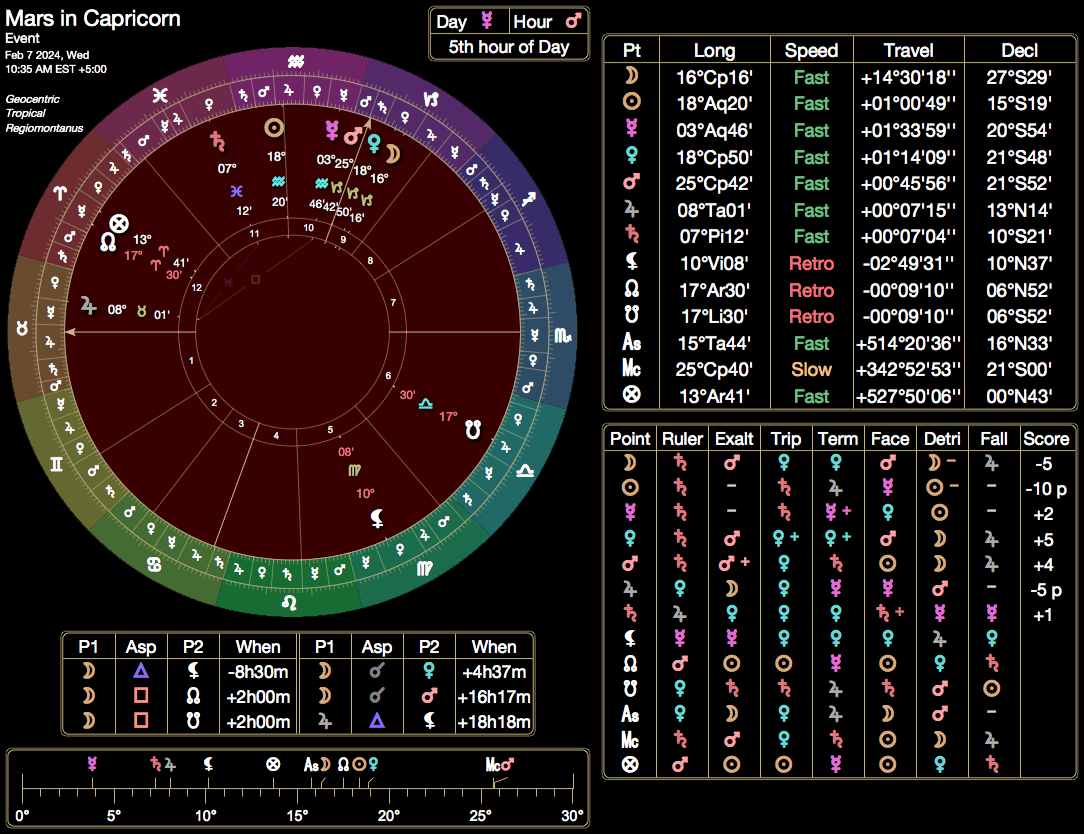Screen dimensions: 1084x834
Task: Click the Mc row's Slow speed value
Action: click(x=811, y=370)
